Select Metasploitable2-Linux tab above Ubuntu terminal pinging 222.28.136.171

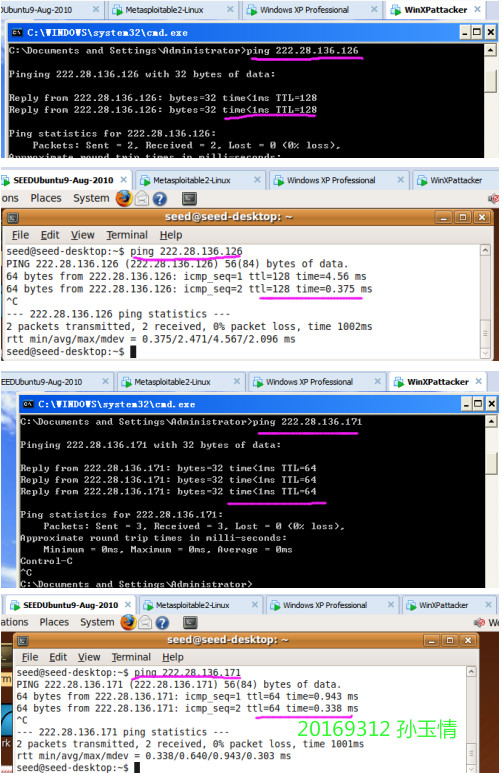click(x=199, y=605)
